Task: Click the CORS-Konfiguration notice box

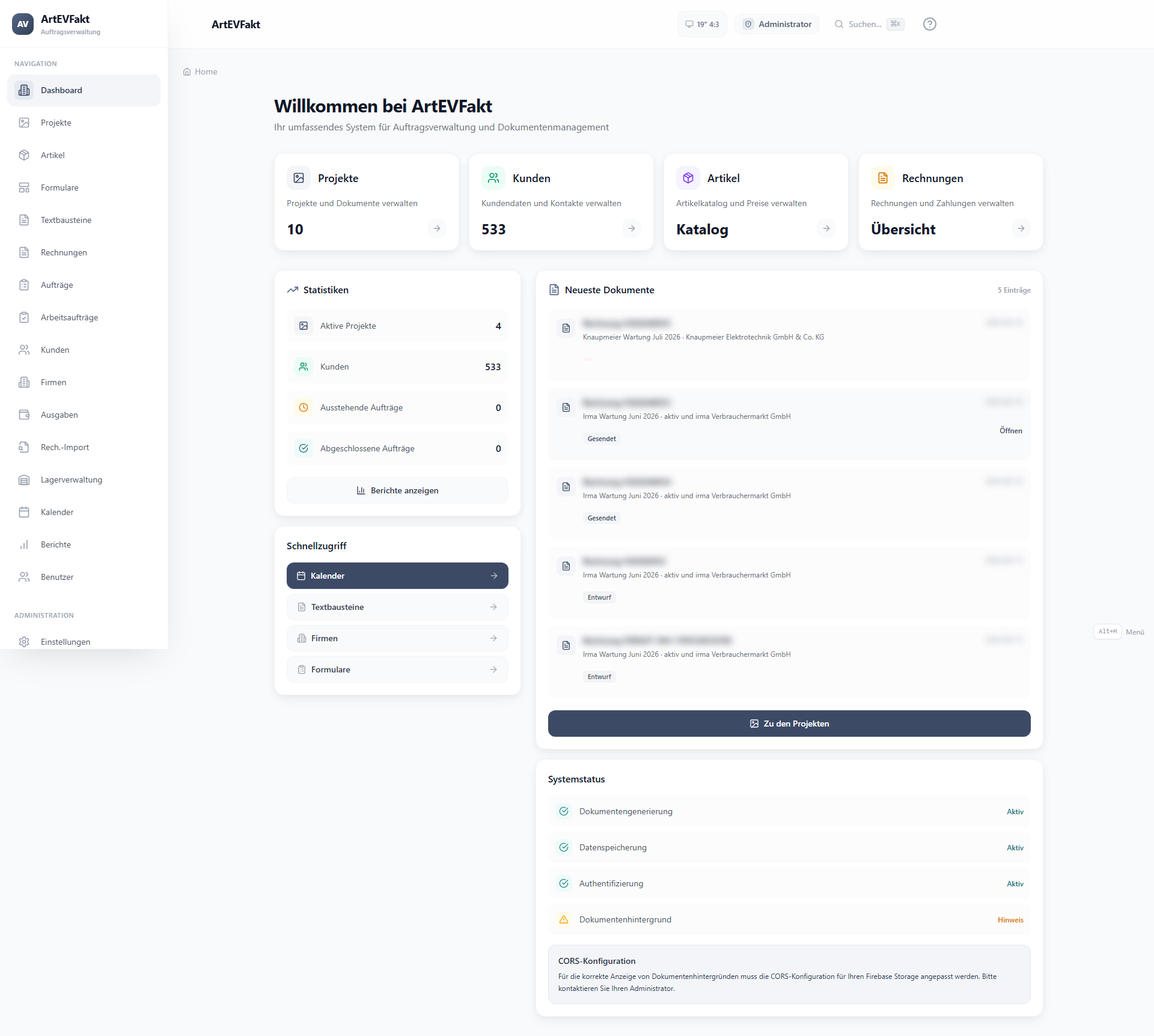Action: point(789,974)
